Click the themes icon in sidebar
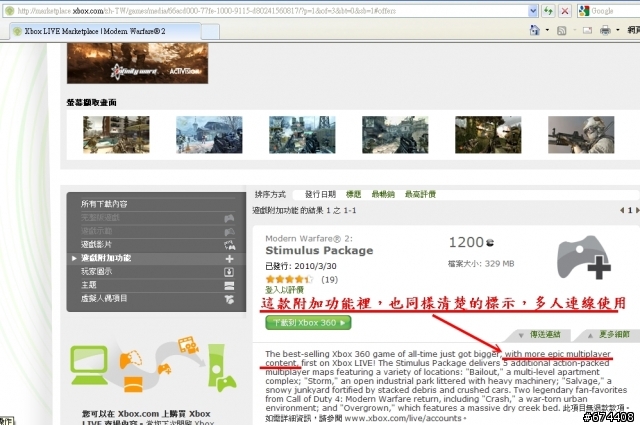 pos(229,285)
